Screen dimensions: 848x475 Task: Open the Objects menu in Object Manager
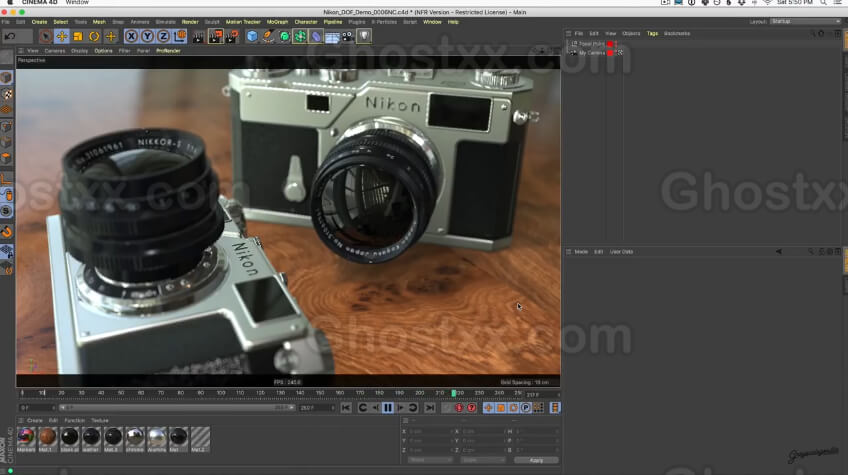pos(631,34)
